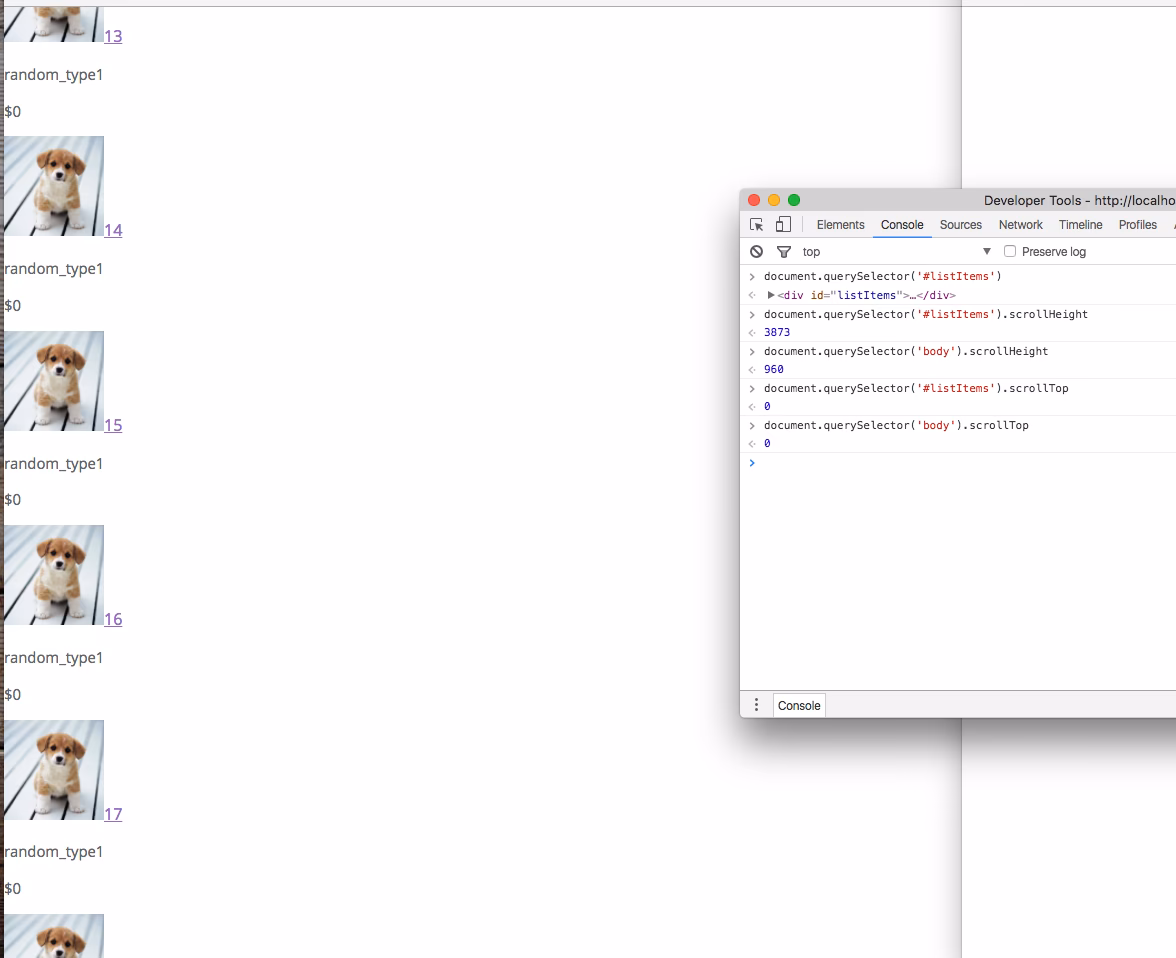Clear the console with the ⊘ icon
Image resolution: width=1176 pixels, height=958 pixels.
click(756, 251)
